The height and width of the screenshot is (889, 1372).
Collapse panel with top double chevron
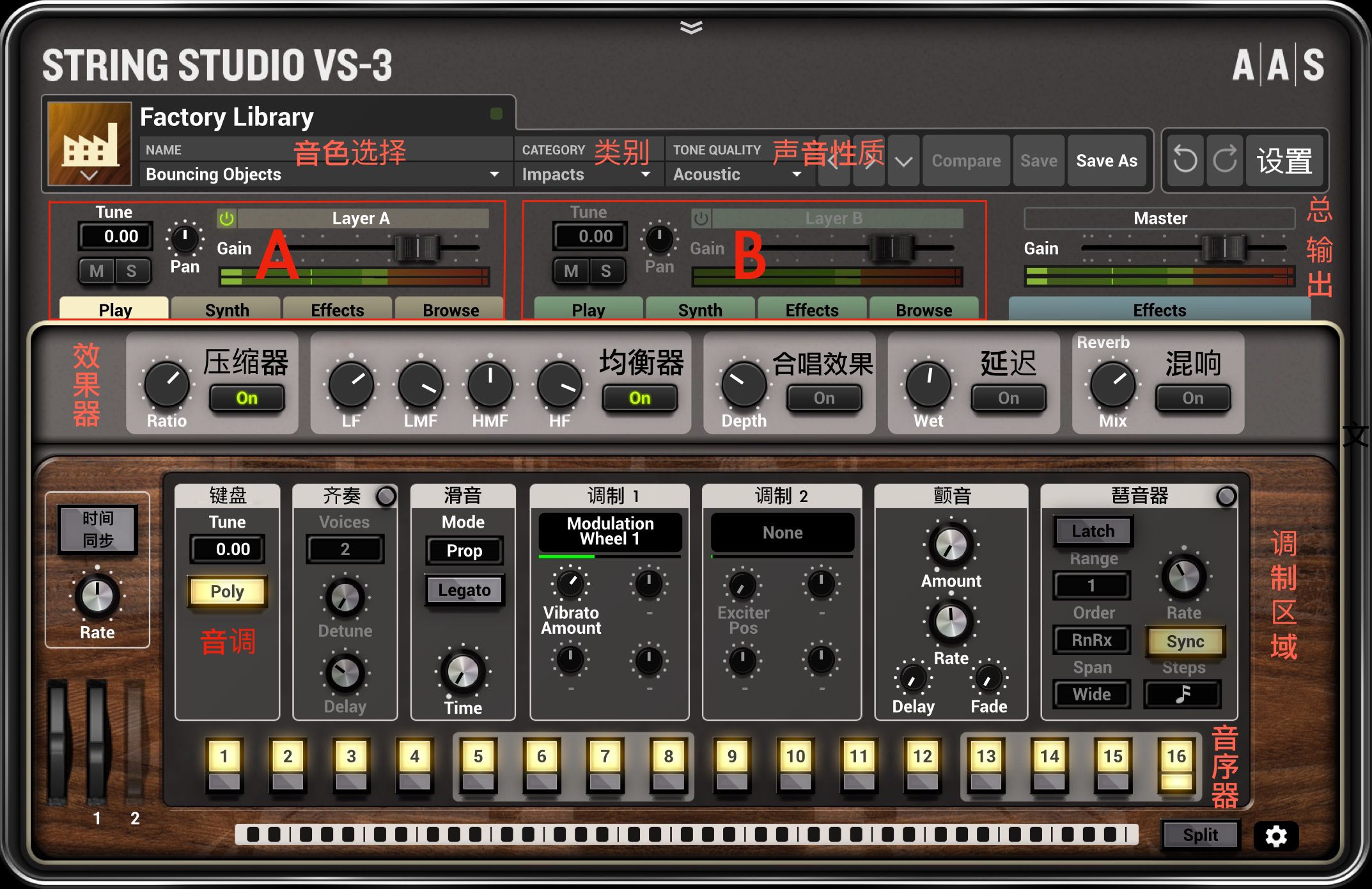(x=691, y=27)
